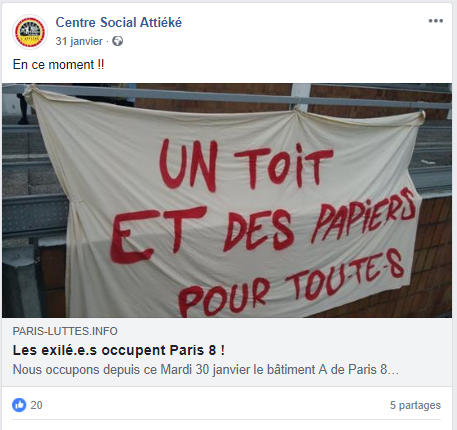The width and height of the screenshot is (457, 430).
Task: Open the banner photo link preview
Action: tap(227, 200)
